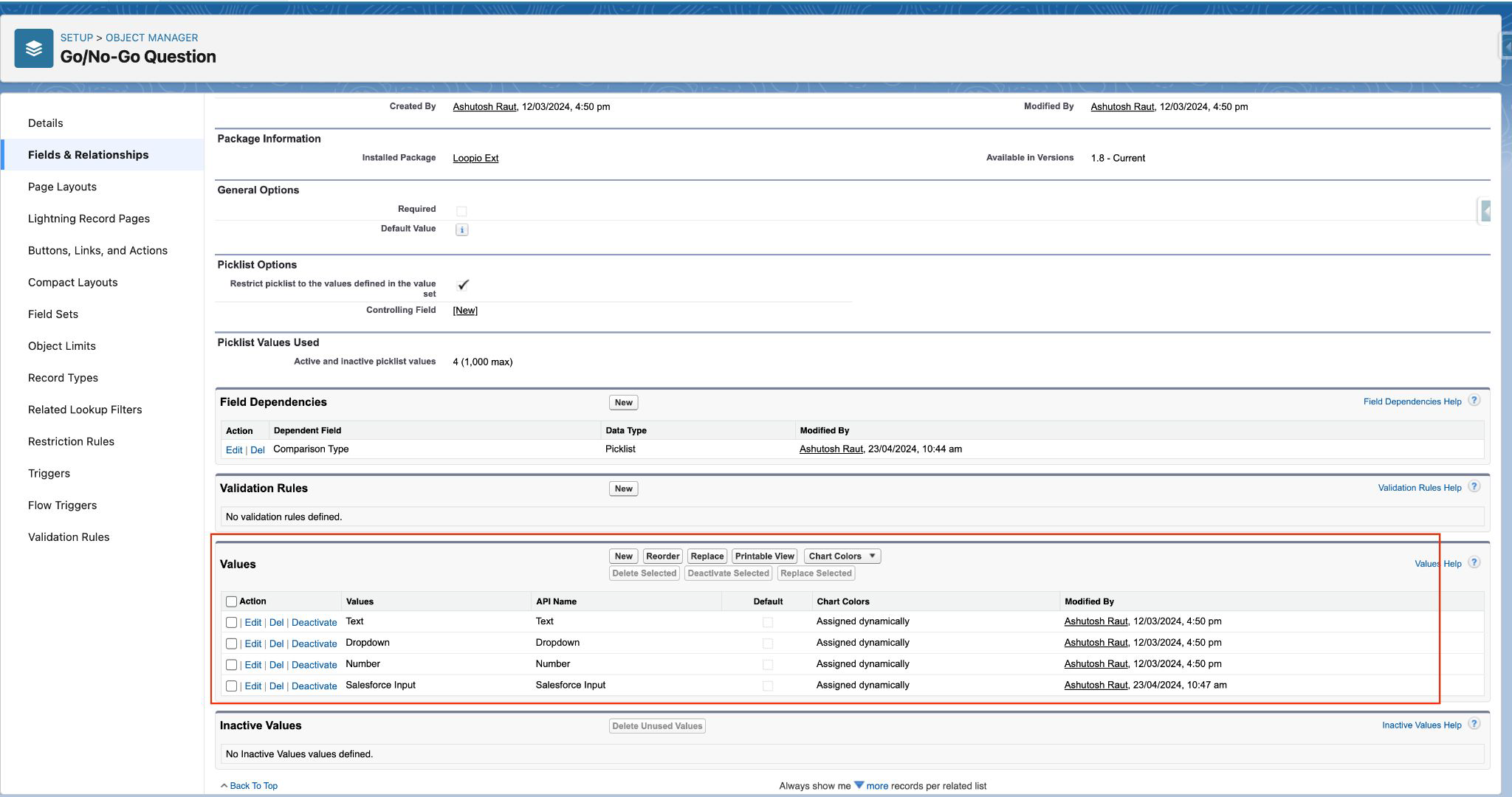Image resolution: width=1512 pixels, height=797 pixels.
Task: Click Deactivate for the Number value
Action: coord(314,666)
